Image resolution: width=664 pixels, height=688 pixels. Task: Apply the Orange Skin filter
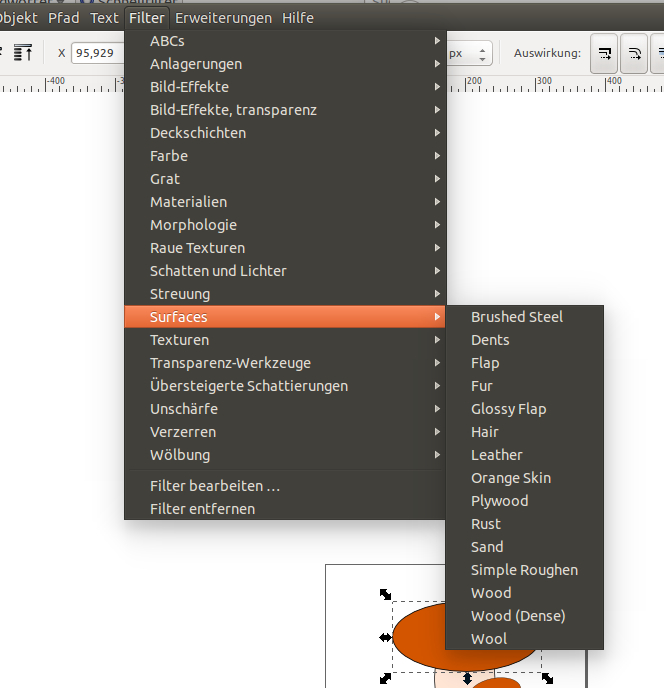[x=524, y=478]
